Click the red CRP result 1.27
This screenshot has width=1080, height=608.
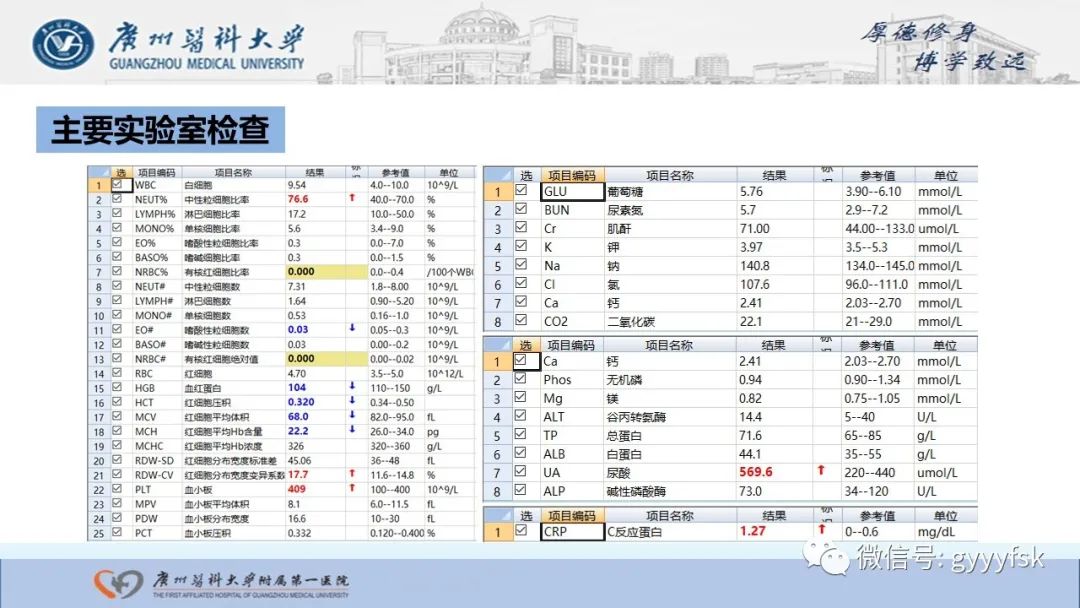(x=753, y=531)
